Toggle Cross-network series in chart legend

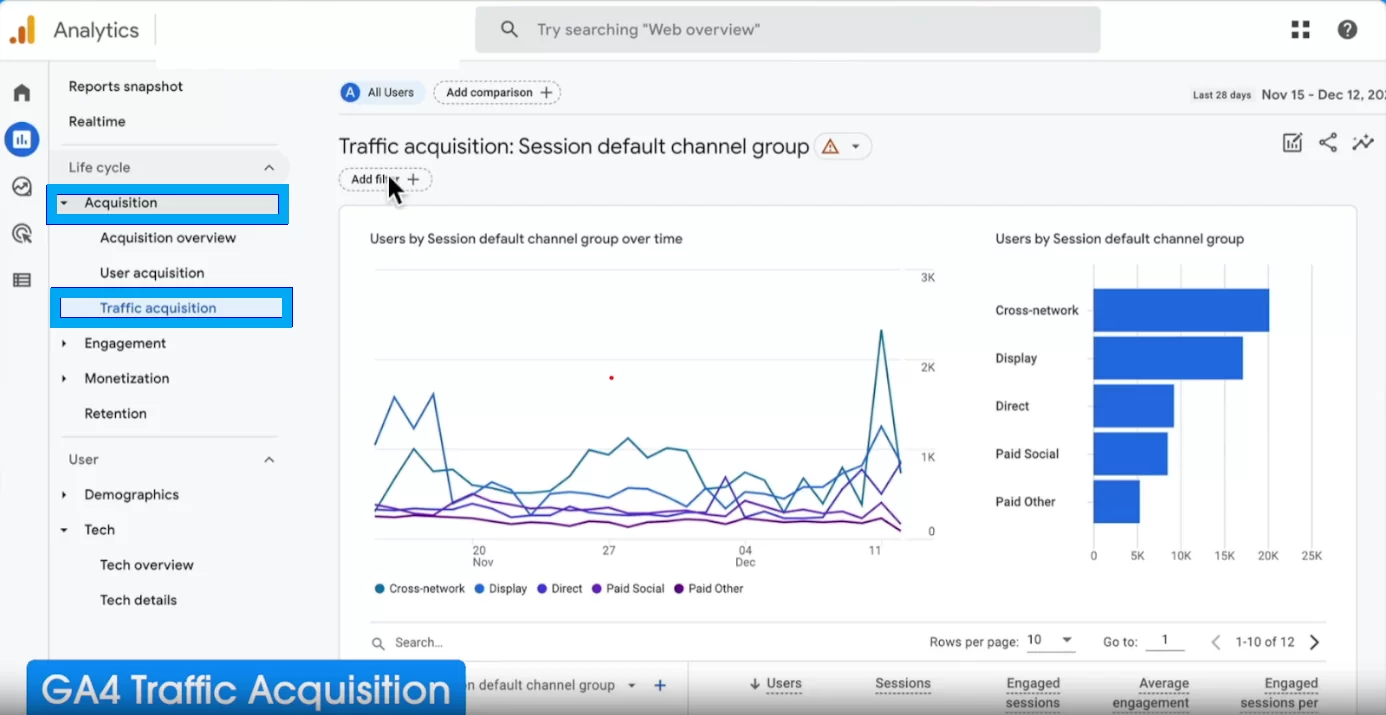420,589
